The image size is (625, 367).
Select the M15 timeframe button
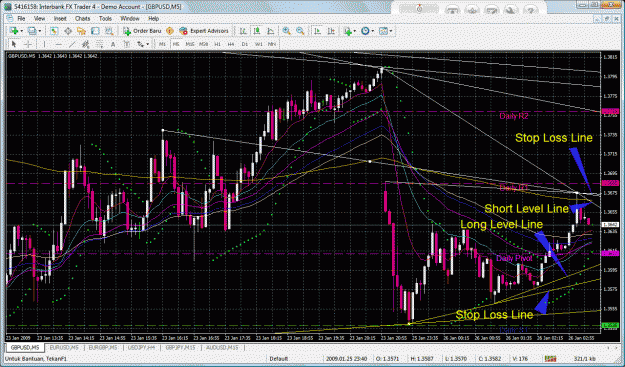[190, 44]
